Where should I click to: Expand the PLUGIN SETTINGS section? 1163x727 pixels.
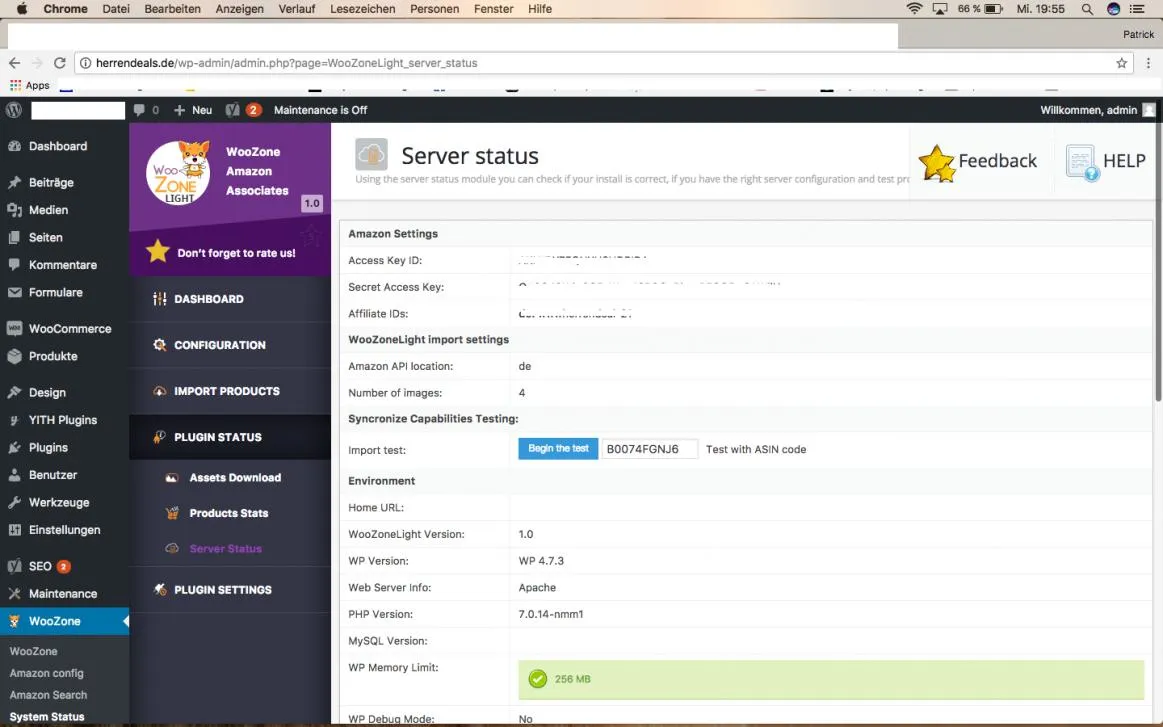coord(223,590)
